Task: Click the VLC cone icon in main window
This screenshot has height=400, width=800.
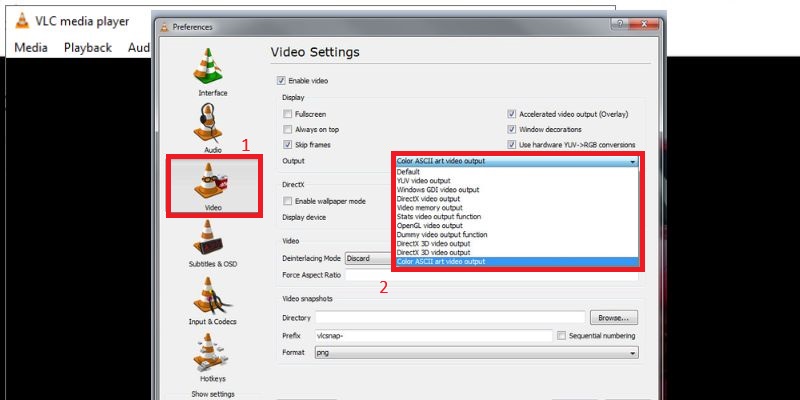Action: pos(22,21)
